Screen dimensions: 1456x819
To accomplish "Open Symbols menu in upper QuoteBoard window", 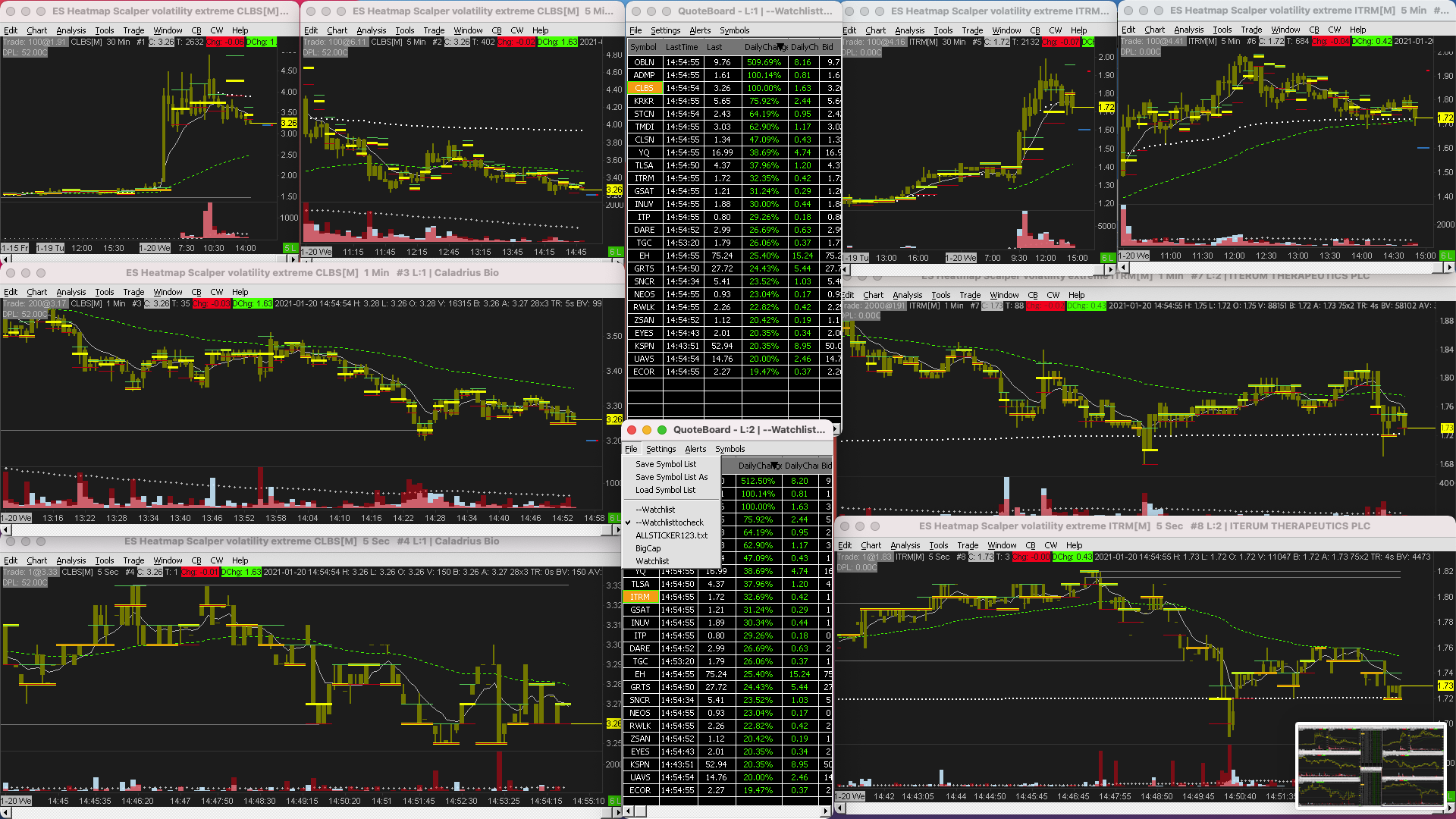I will point(734,30).
